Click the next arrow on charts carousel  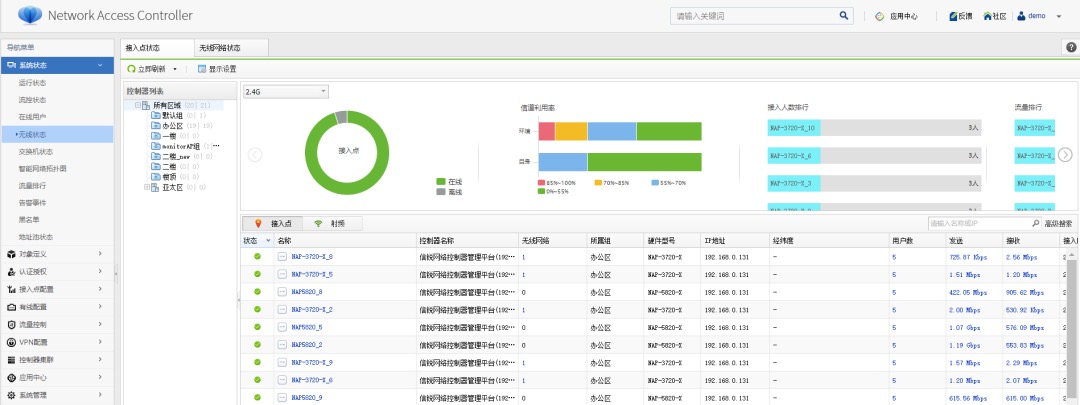click(x=1066, y=154)
